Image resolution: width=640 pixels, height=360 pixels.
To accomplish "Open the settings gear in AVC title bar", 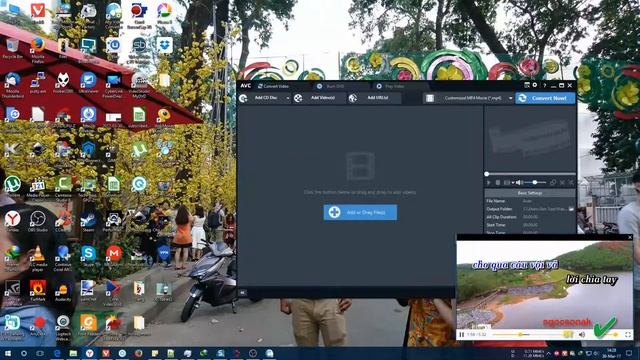I will [x=535, y=85].
